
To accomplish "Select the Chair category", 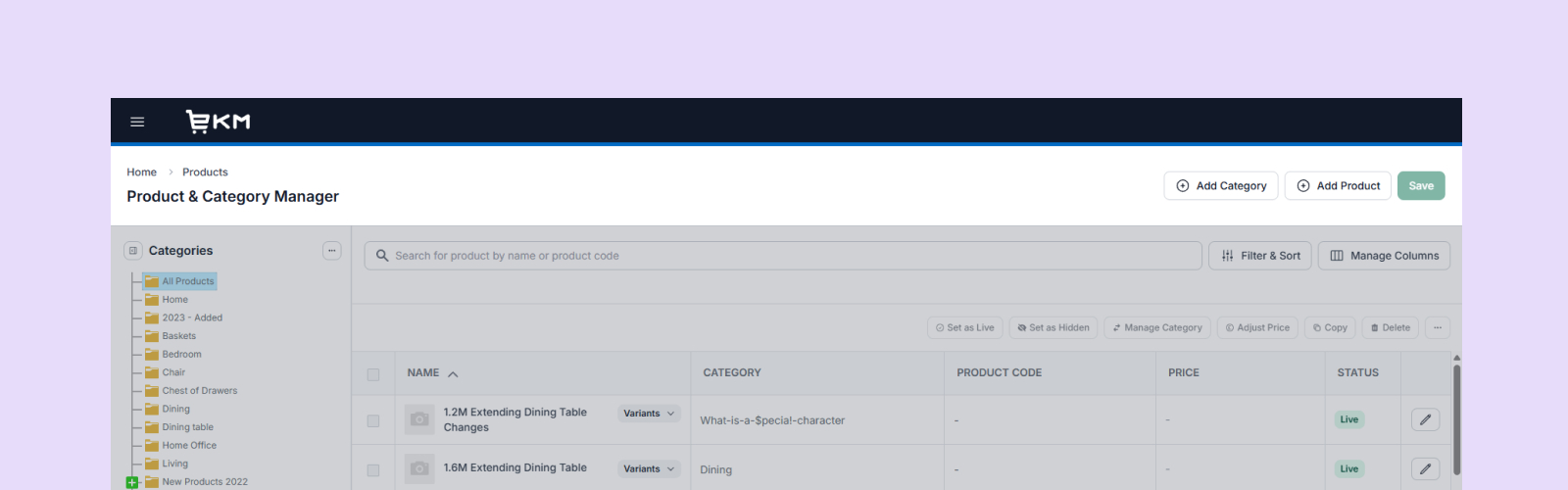I will click(165, 373).
